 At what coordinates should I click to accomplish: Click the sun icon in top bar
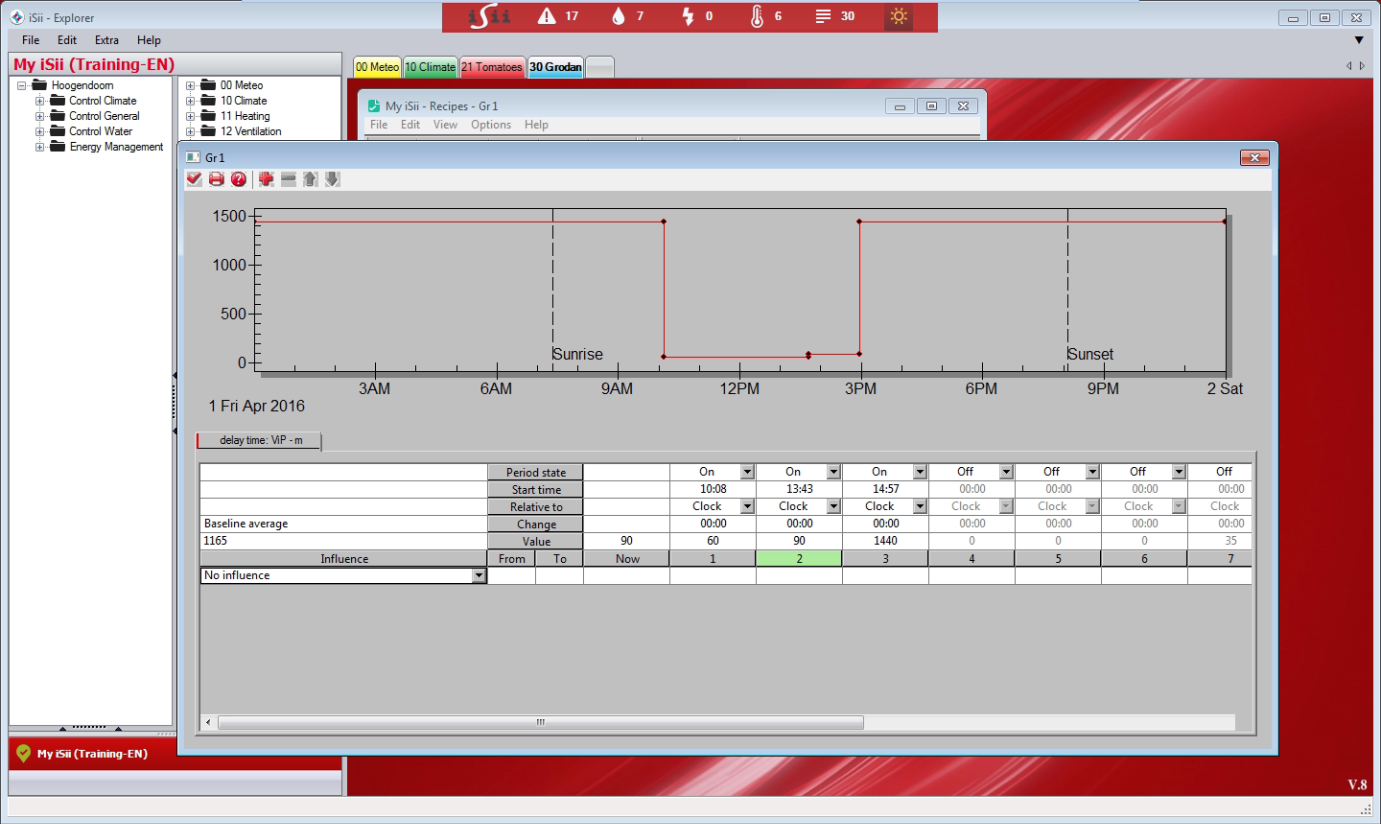tap(898, 16)
